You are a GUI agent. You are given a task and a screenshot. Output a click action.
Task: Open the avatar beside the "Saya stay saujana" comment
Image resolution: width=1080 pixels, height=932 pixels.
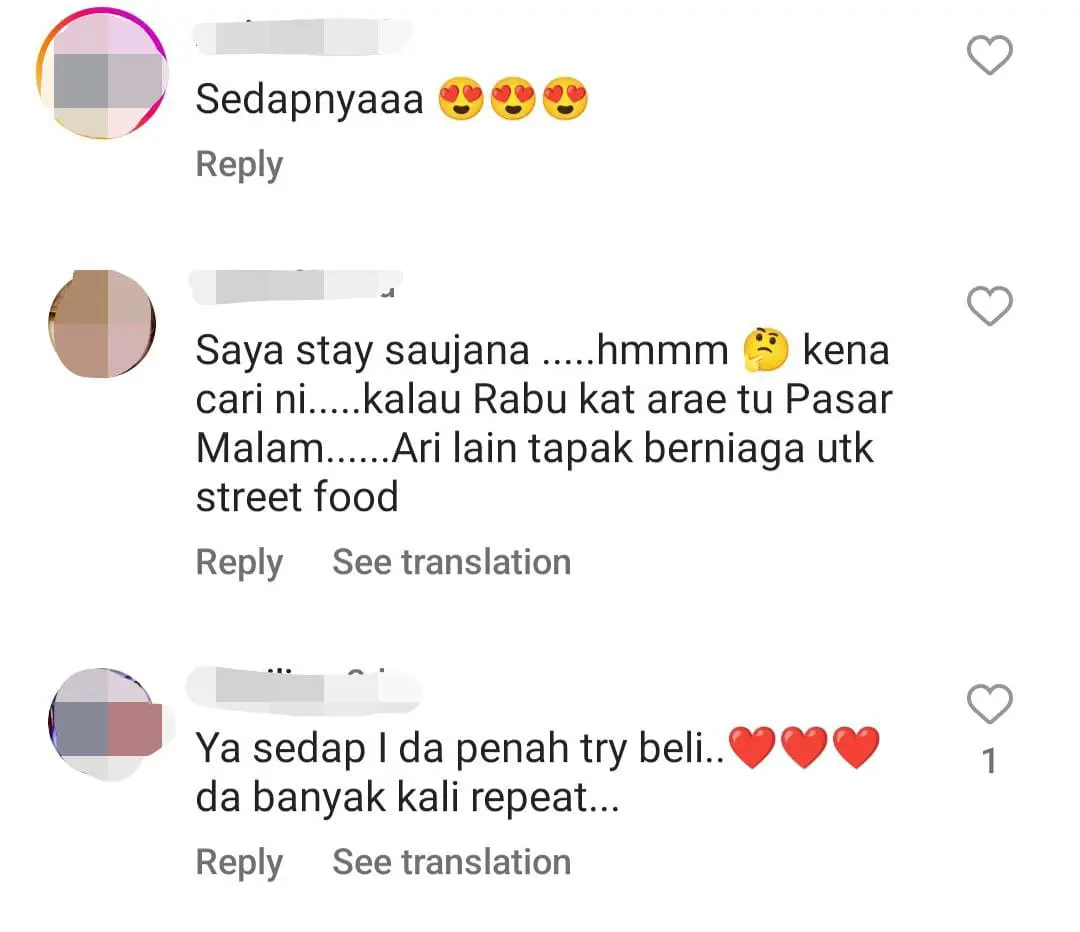click(x=102, y=323)
